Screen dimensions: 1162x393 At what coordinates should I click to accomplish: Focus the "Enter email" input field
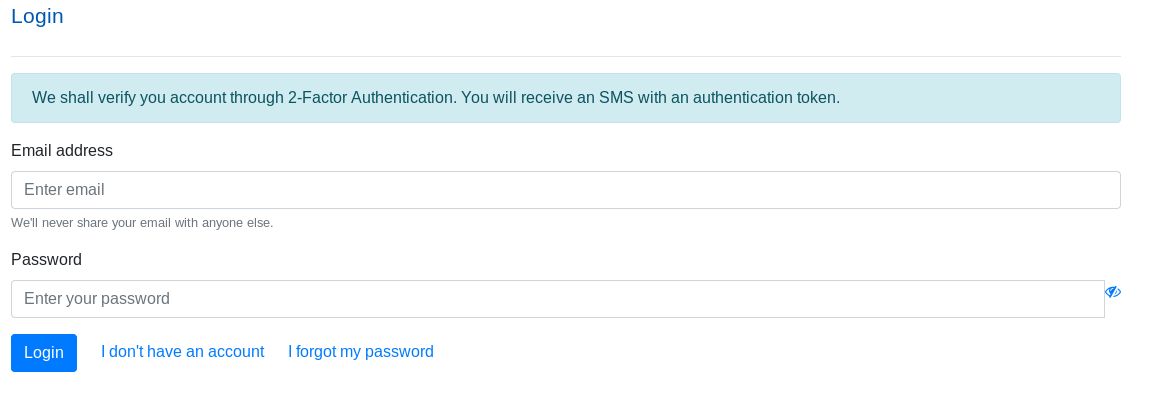pyautogui.click(x=565, y=190)
